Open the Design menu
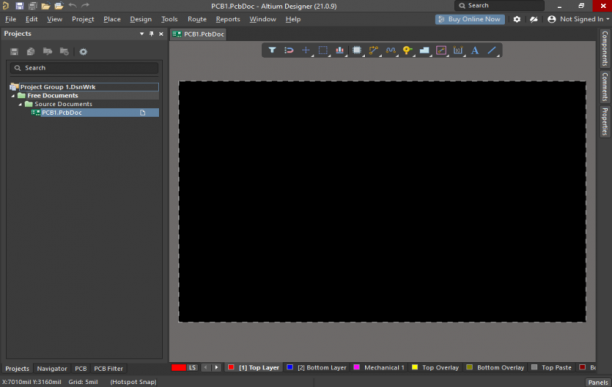The width and height of the screenshot is (612, 387). pyautogui.click(x=141, y=19)
